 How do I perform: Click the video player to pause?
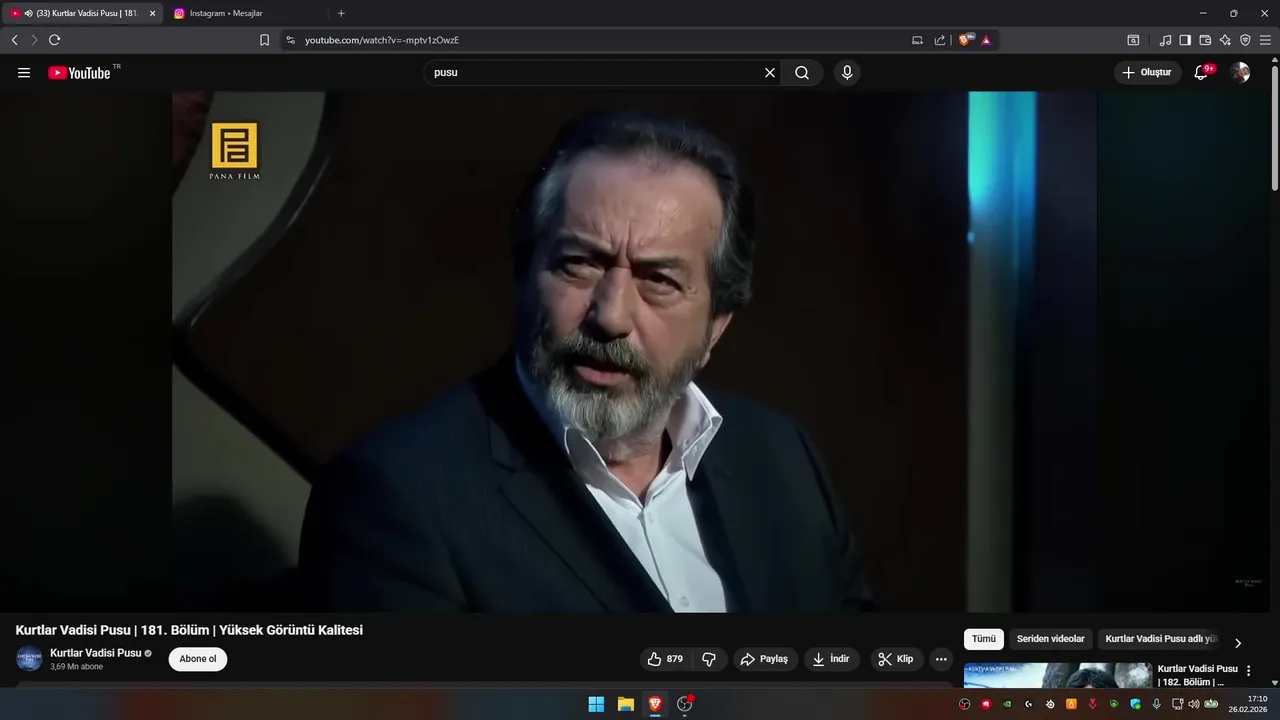click(635, 352)
